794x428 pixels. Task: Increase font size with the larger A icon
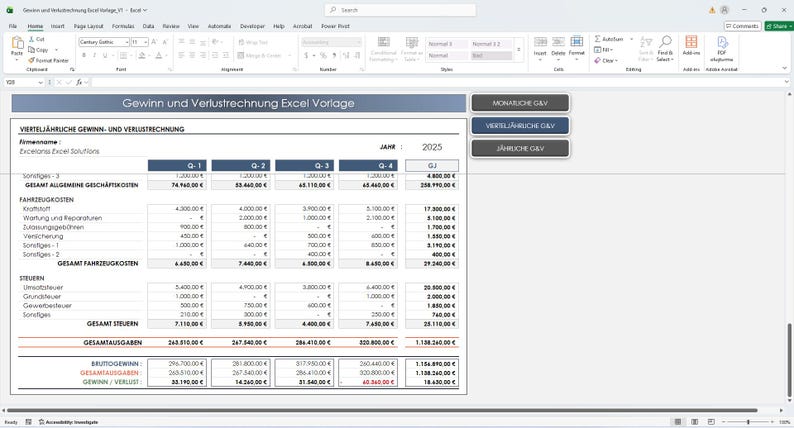[154, 42]
